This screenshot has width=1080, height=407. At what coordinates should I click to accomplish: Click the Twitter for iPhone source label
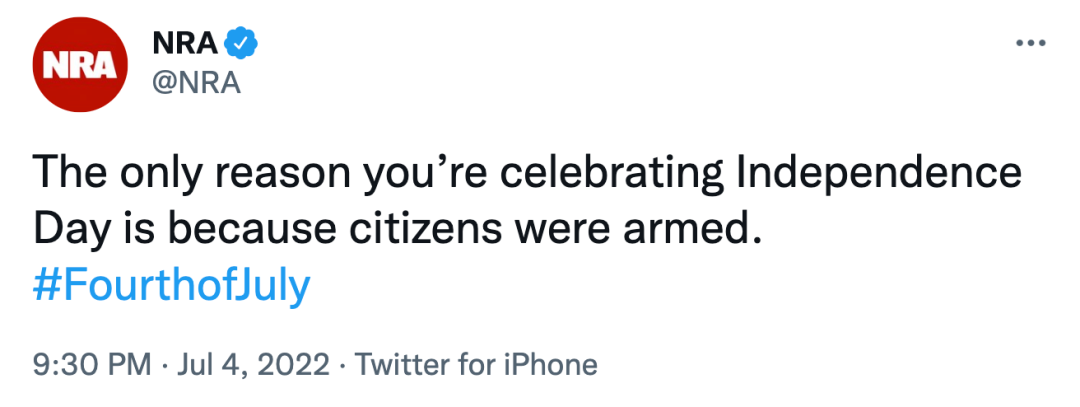[476, 364]
